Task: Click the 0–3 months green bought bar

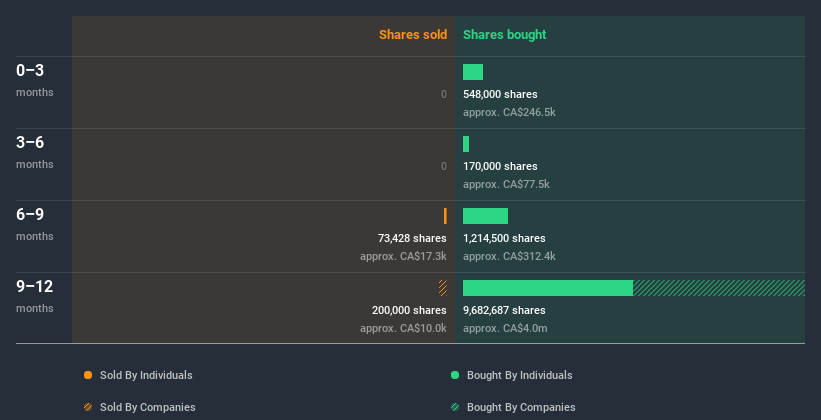Action: click(x=473, y=72)
